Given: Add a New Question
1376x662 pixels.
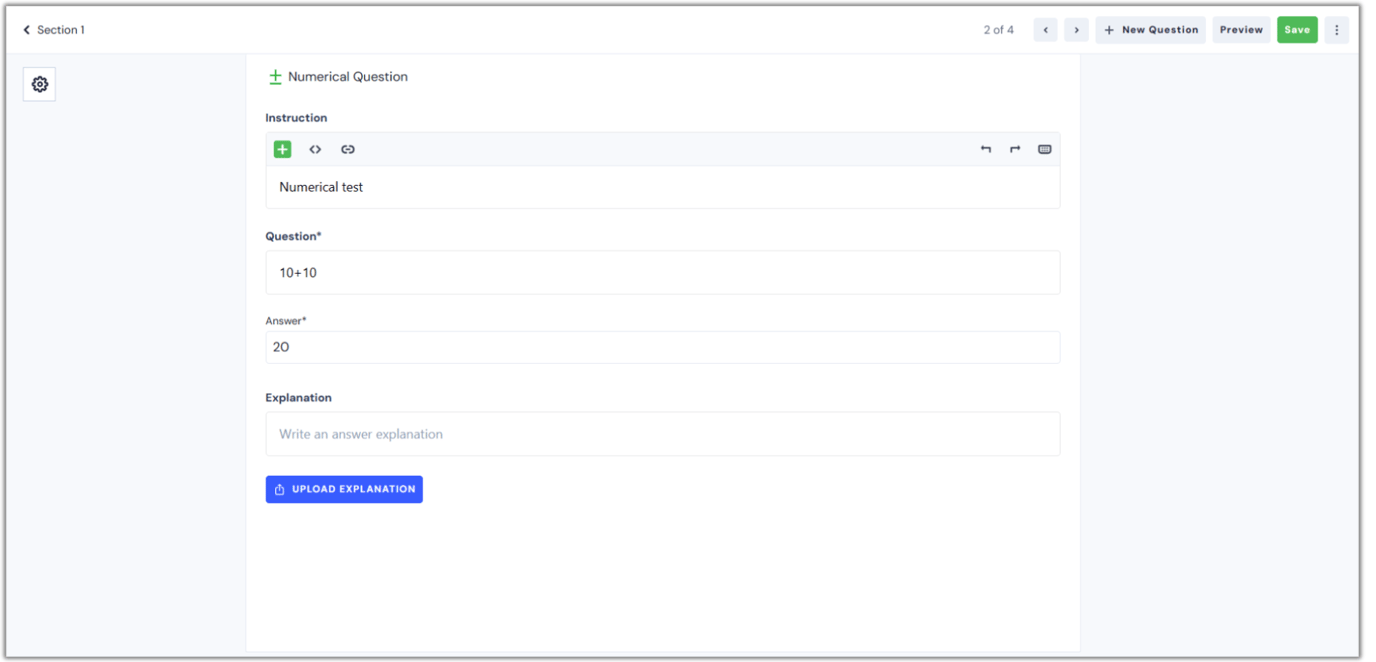Looking at the screenshot, I should [1150, 30].
